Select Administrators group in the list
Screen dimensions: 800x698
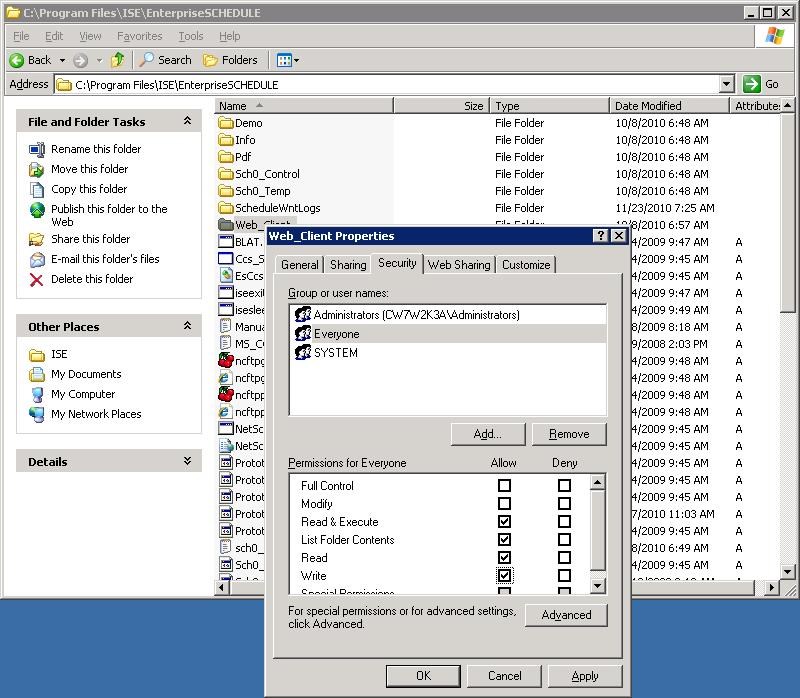point(416,315)
